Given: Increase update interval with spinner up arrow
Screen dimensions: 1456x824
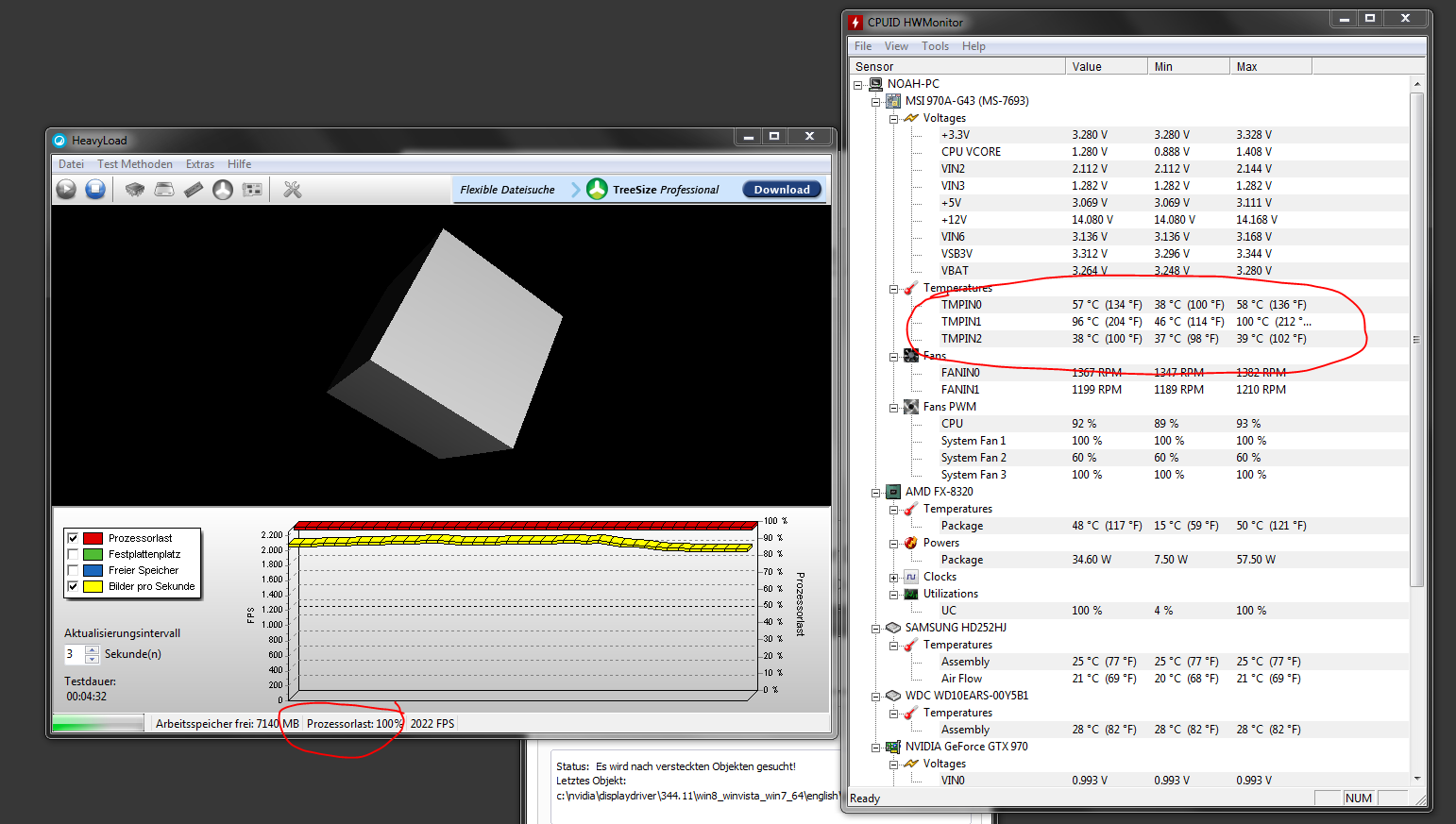Looking at the screenshot, I should click(92, 649).
